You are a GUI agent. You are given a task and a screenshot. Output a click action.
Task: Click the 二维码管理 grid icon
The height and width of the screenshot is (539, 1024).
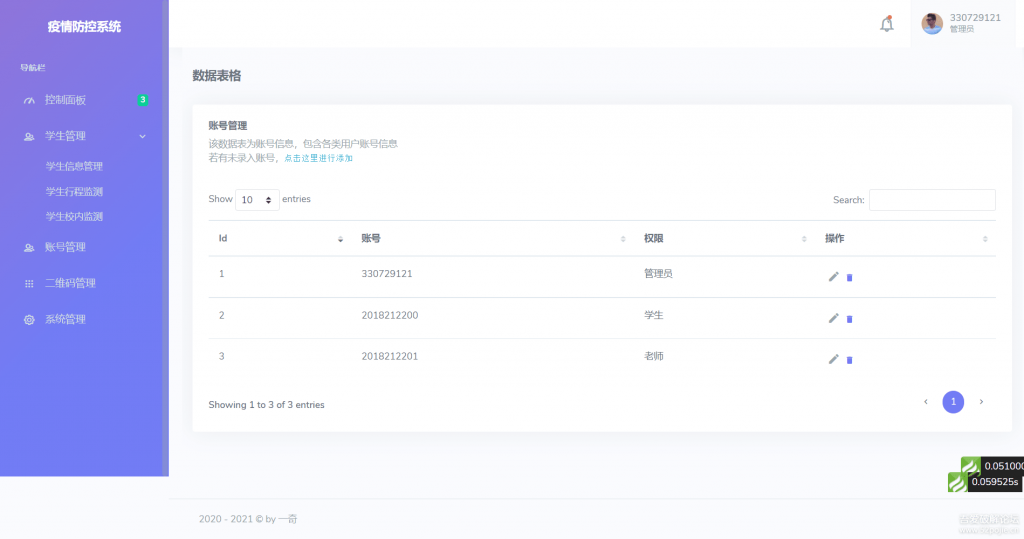(29, 284)
